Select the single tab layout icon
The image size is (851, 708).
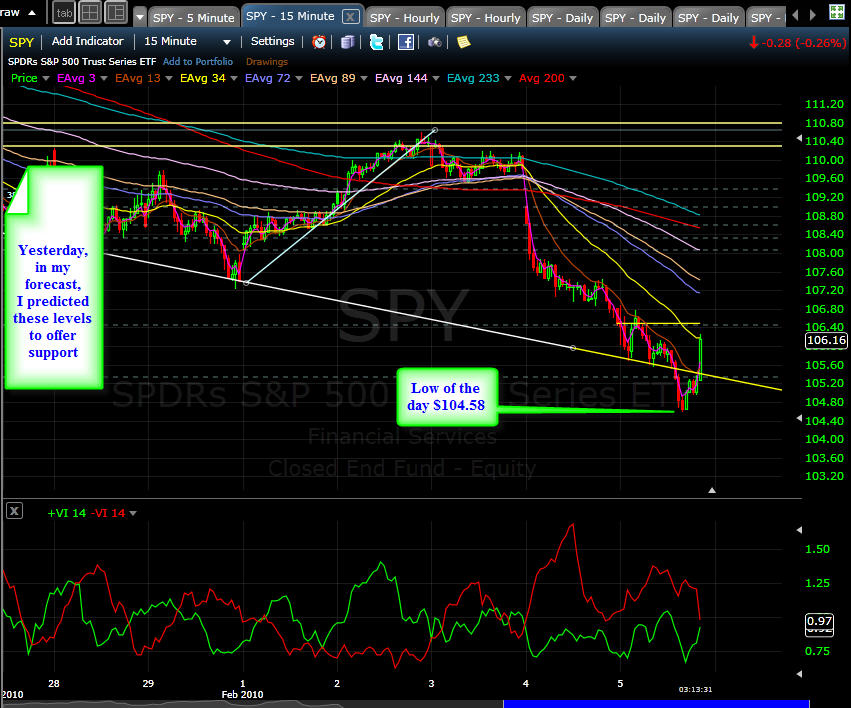(x=64, y=13)
